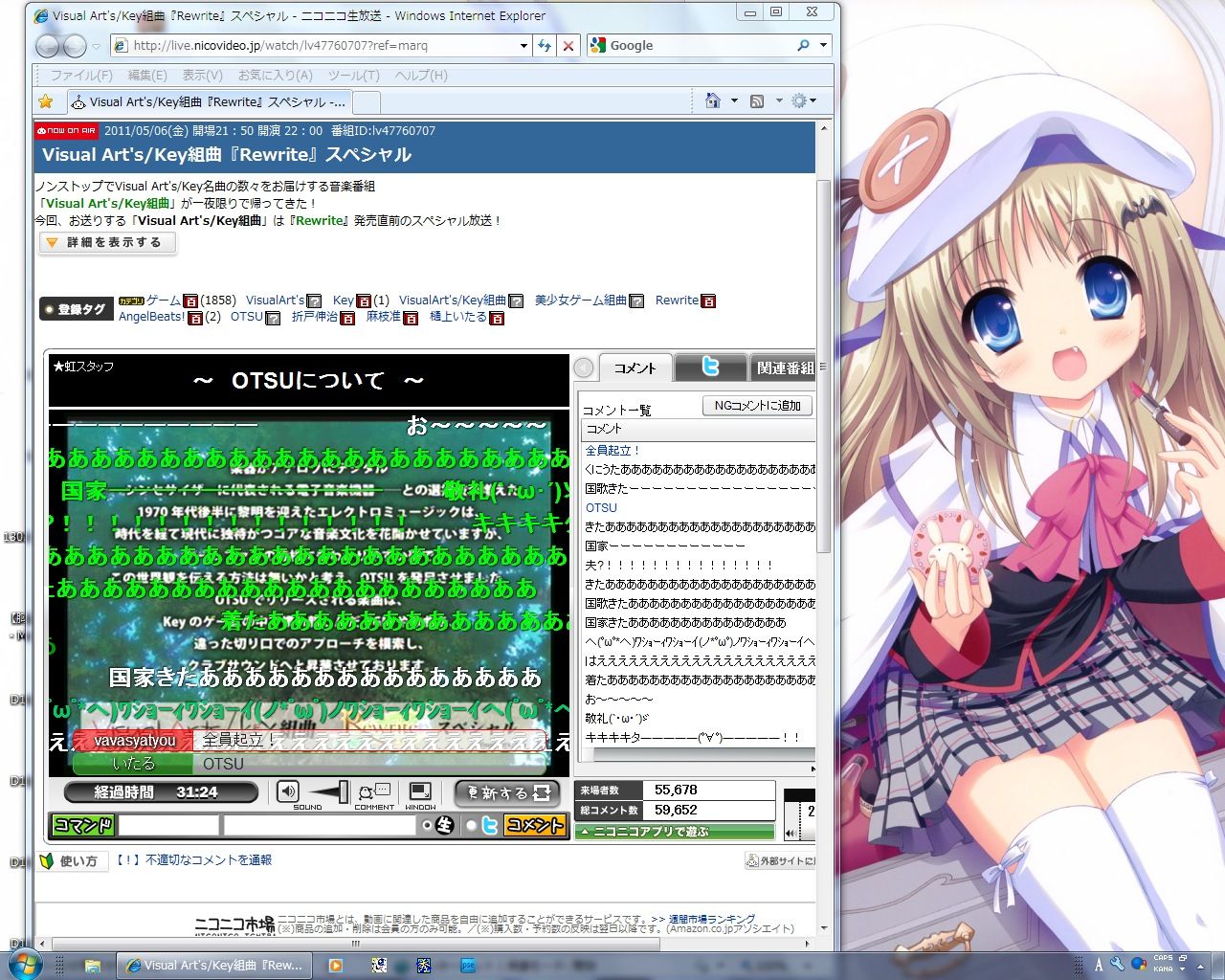This screenshot has height=980, width=1225.
Task: Open the dictionary icon next to ゲーム tag
Action: coord(190,301)
